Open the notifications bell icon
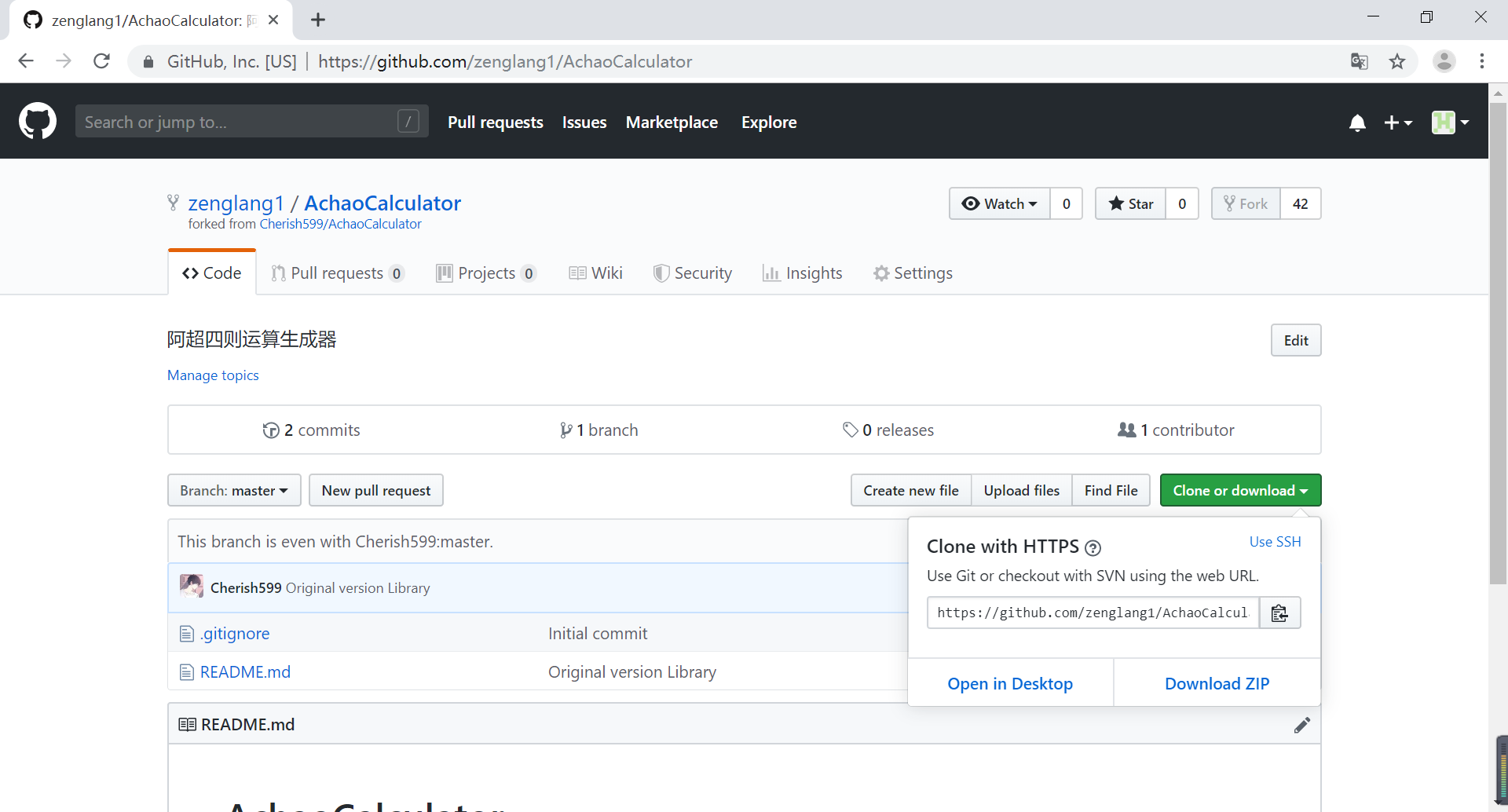Viewport: 1508px width, 812px height. [1357, 123]
